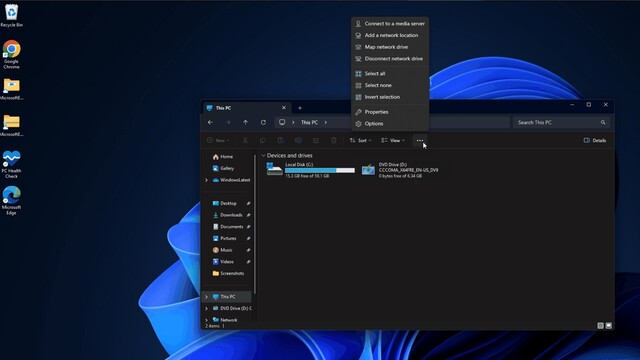The width and height of the screenshot is (640, 360).
Task: Click the search magnifier icon
Action: pyautogui.click(x=603, y=122)
